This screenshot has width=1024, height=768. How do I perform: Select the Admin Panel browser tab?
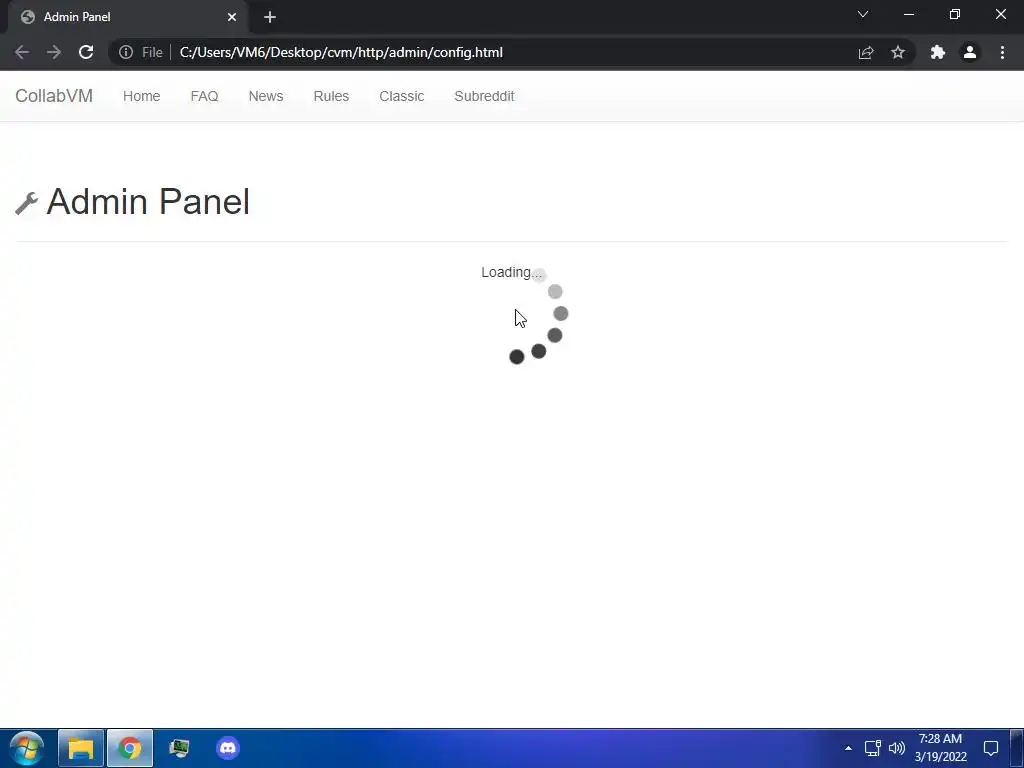129,17
